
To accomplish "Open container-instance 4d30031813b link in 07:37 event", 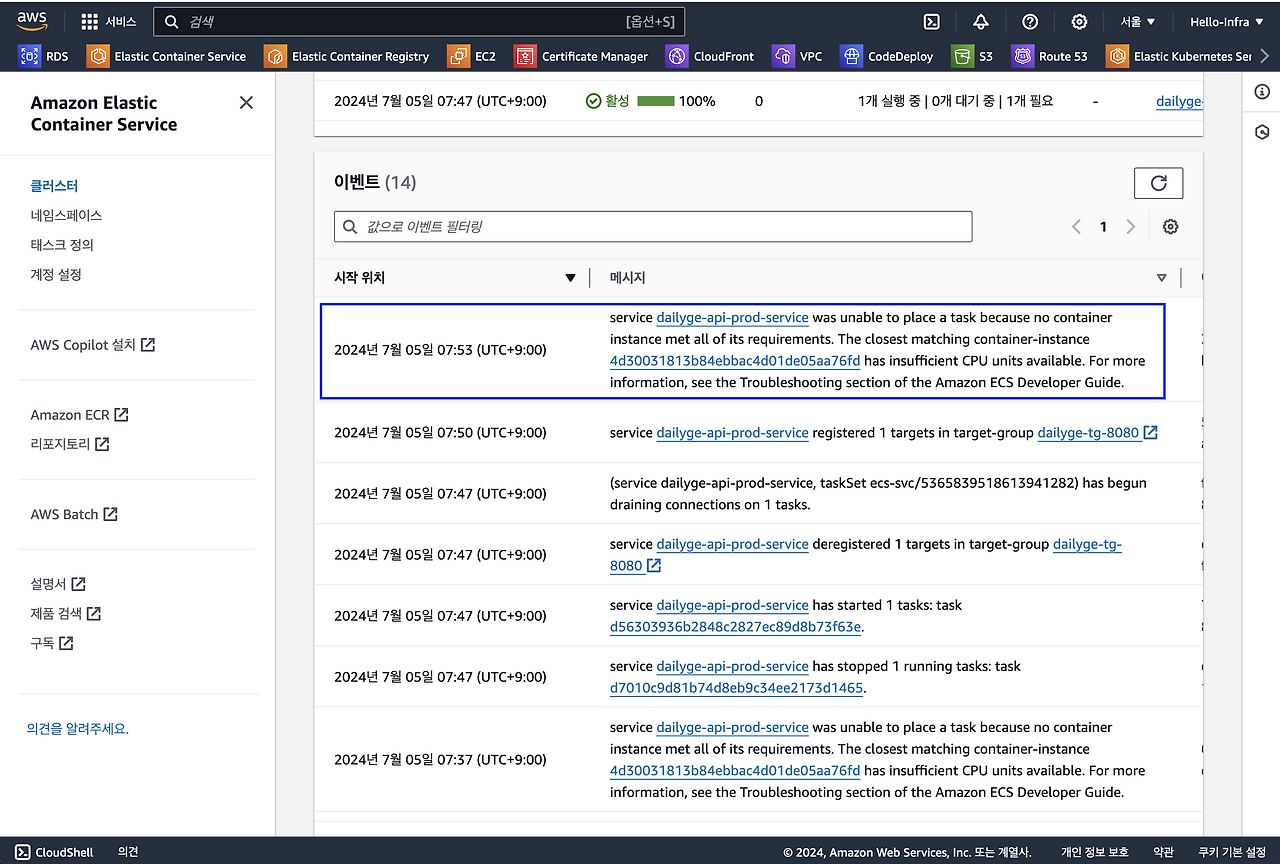I will [735, 770].
